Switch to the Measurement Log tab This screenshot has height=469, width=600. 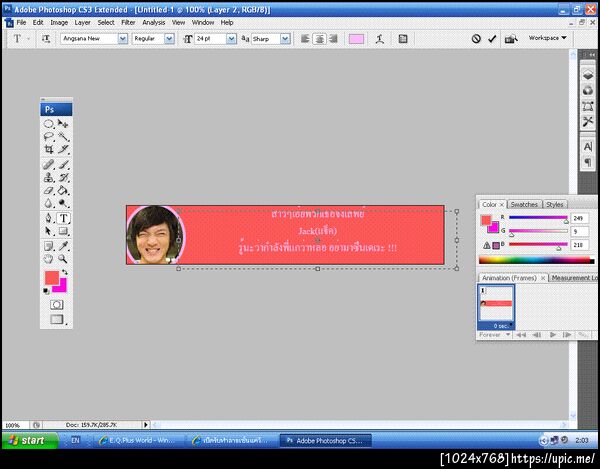[574, 278]
